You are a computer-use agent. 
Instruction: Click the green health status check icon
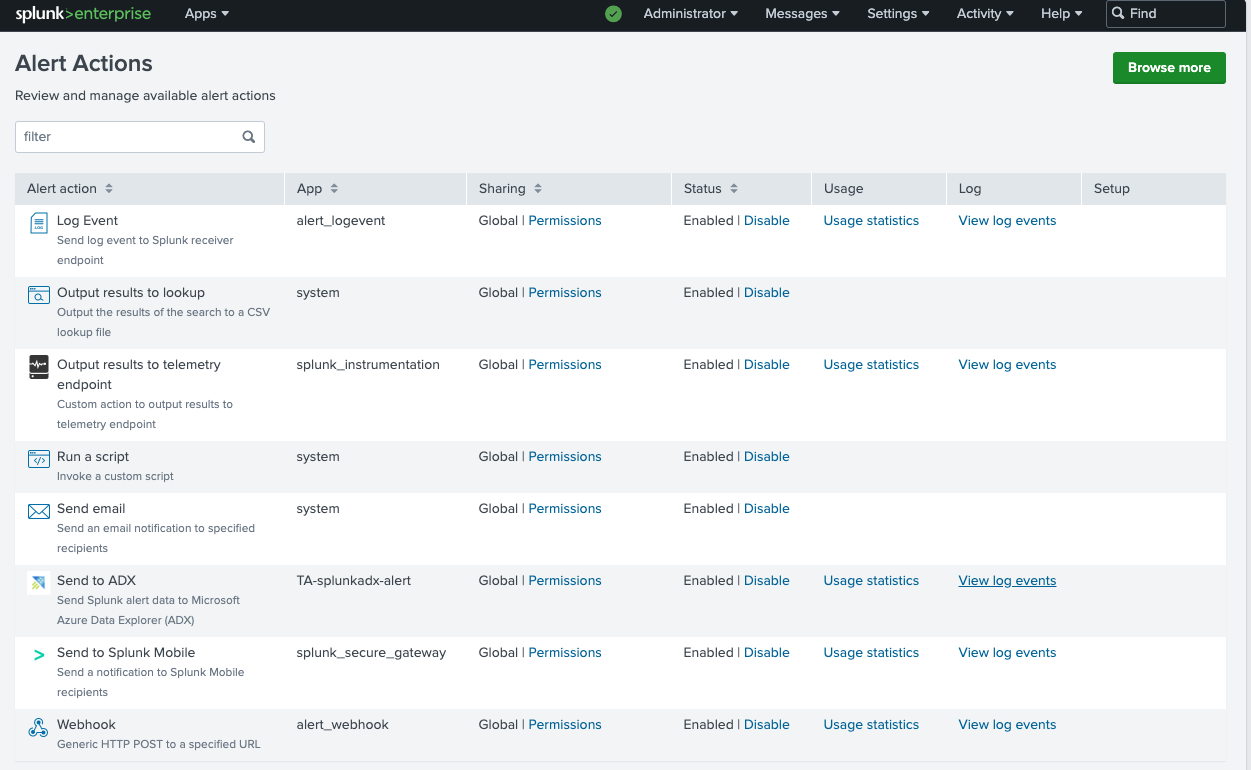click(614, 14)
